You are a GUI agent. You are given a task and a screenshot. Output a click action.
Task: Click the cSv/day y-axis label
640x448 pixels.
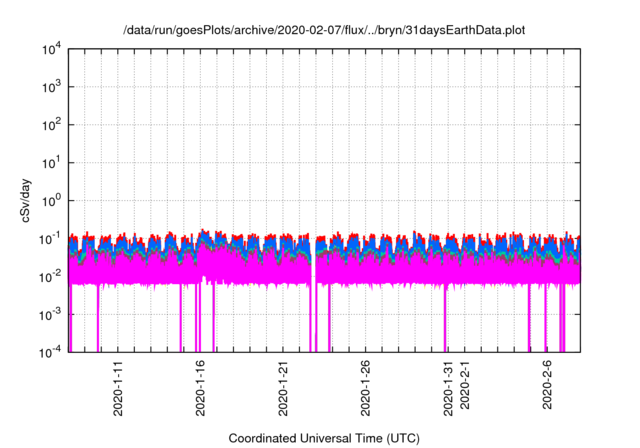pyautogui.click(x=26, y=200)
